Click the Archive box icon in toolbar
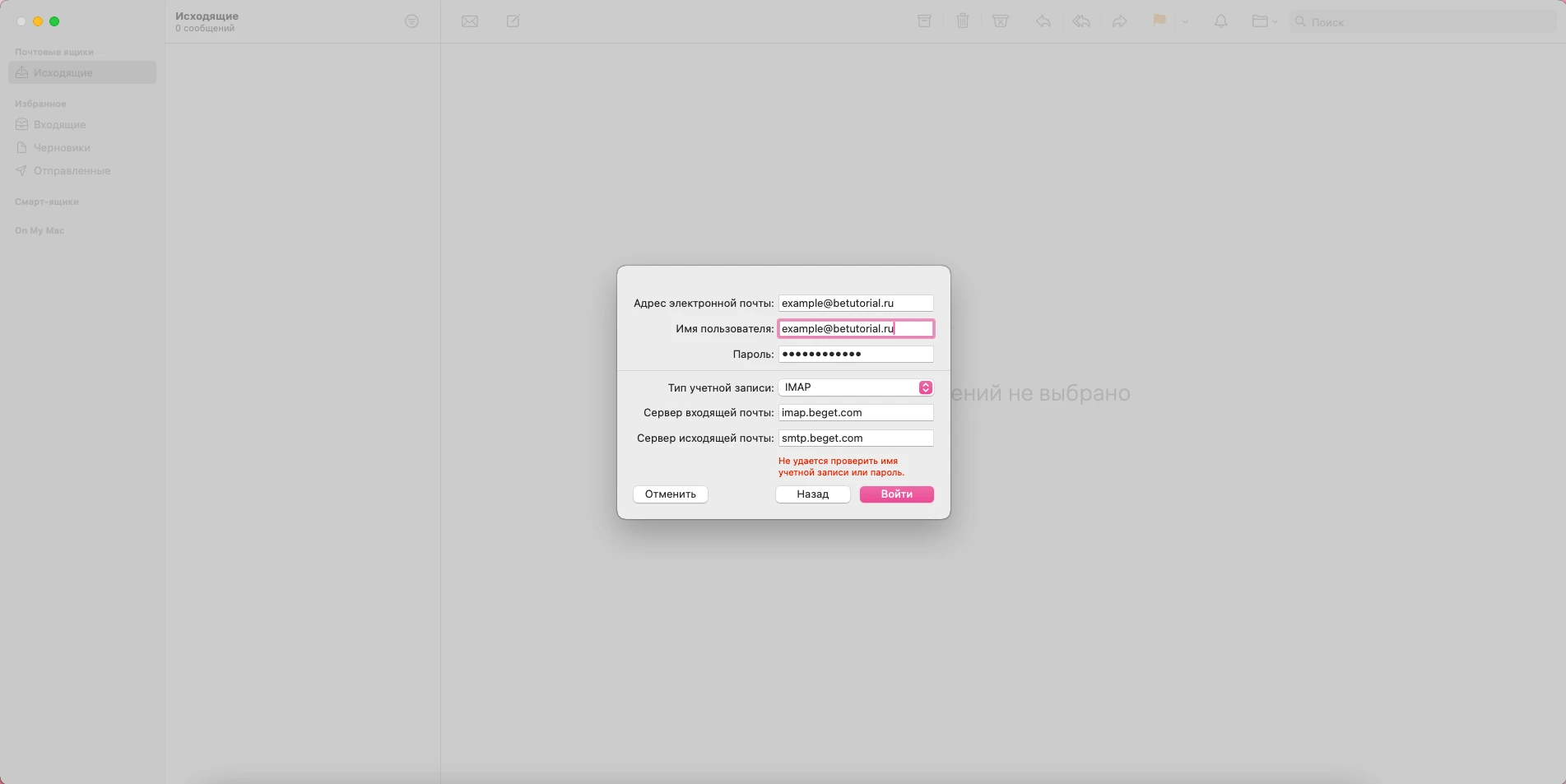This screenshot has height=784, width=1566. (924, 21)
